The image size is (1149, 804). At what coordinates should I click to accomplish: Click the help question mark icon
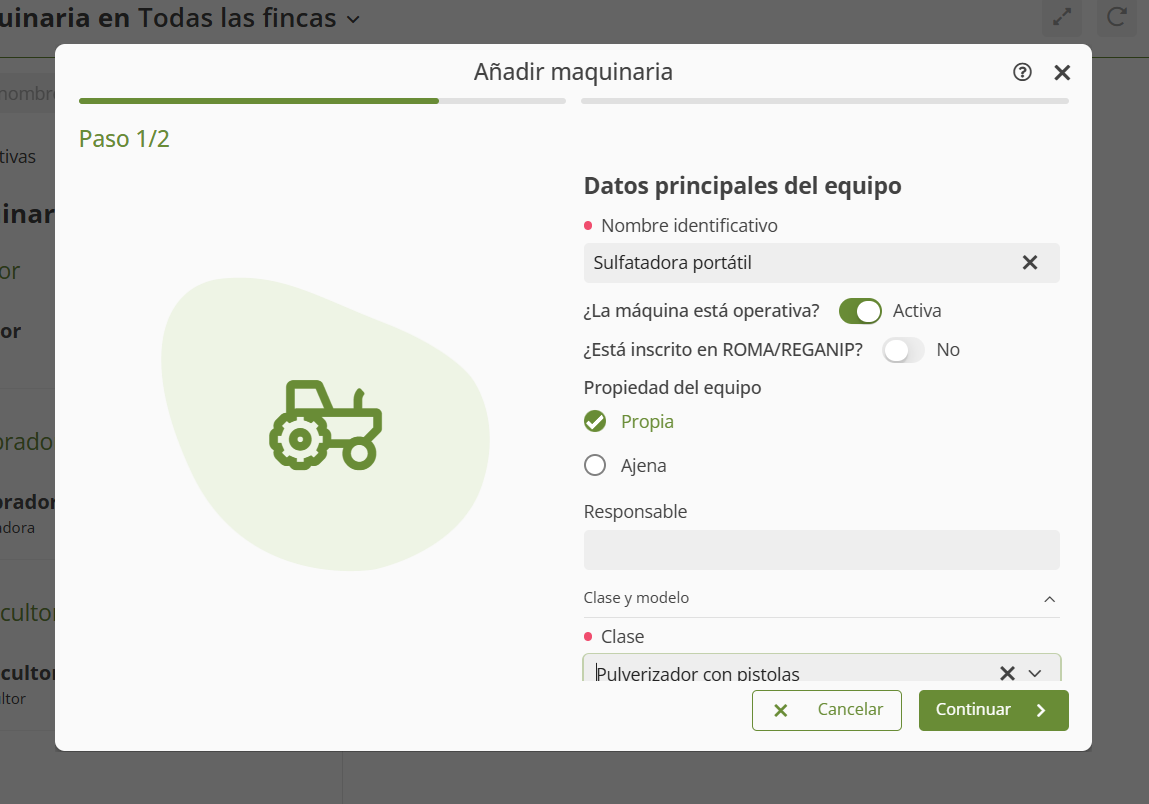click(1022, 72)
